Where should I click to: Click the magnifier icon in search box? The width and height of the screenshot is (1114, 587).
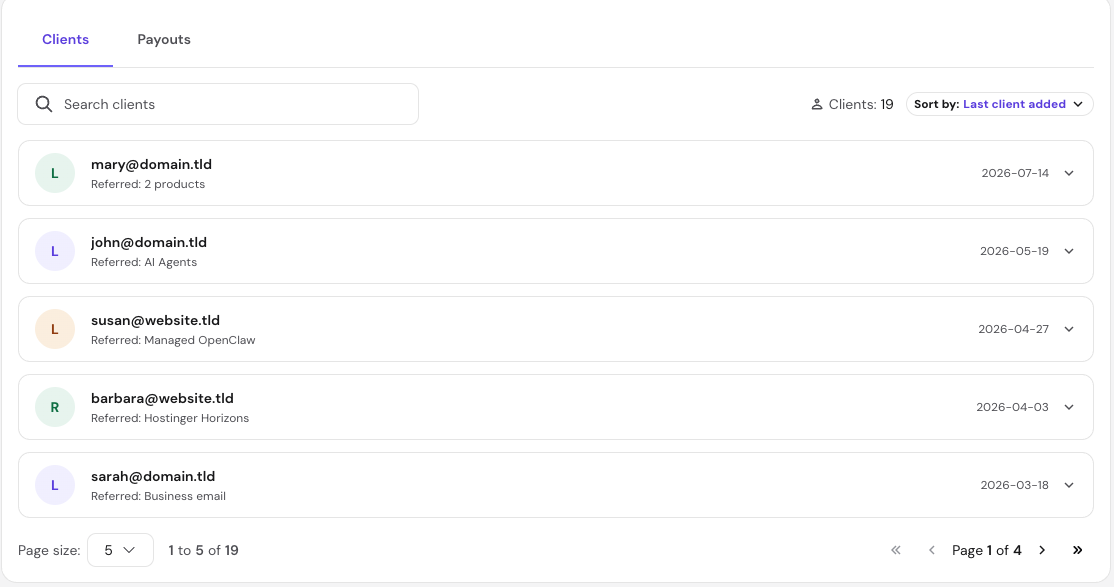click(44, 104)
